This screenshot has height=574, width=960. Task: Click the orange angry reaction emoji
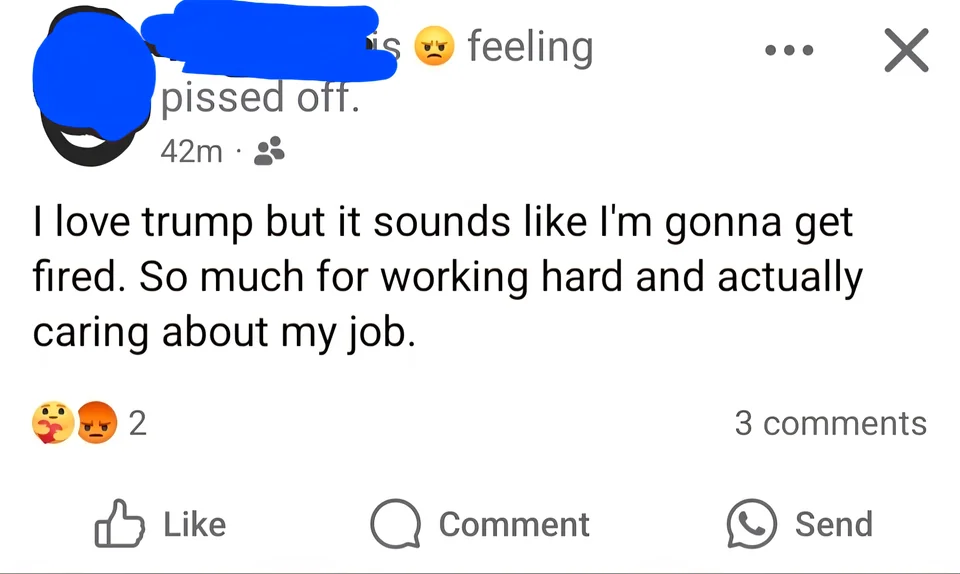pyautogui.click(x=97, y=423)
